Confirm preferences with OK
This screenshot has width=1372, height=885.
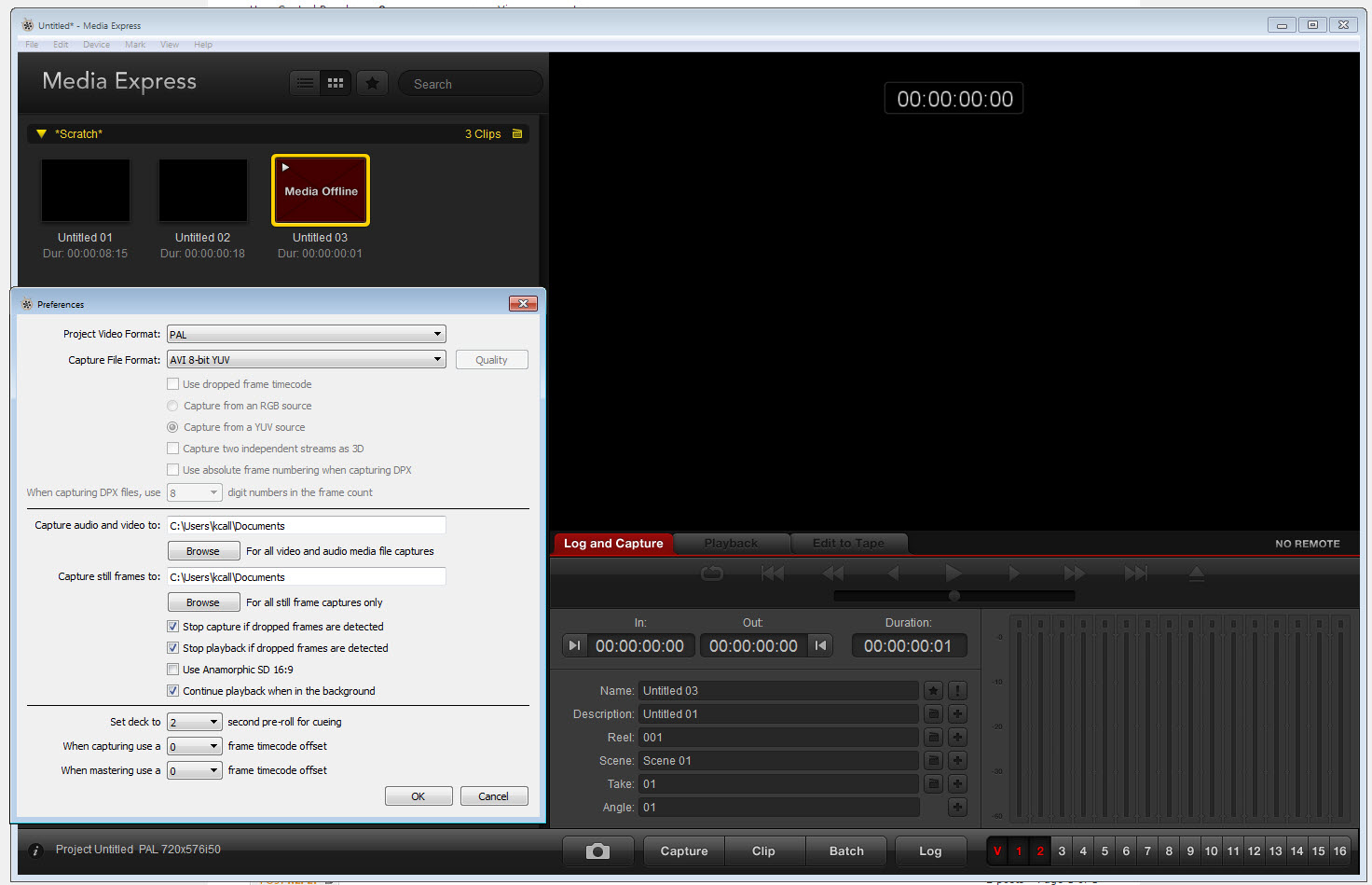point(418,796)
